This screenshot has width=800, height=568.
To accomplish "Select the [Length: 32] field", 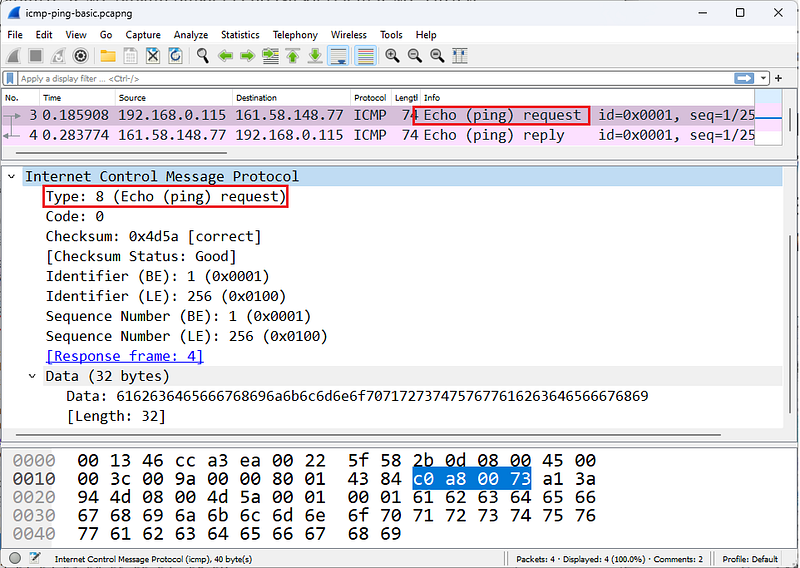I will coord(116,416).
